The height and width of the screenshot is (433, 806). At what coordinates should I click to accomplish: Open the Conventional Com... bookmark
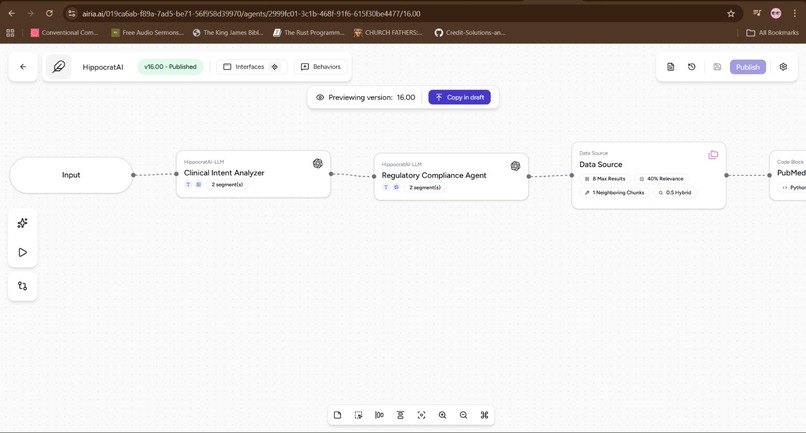[65, 32]
